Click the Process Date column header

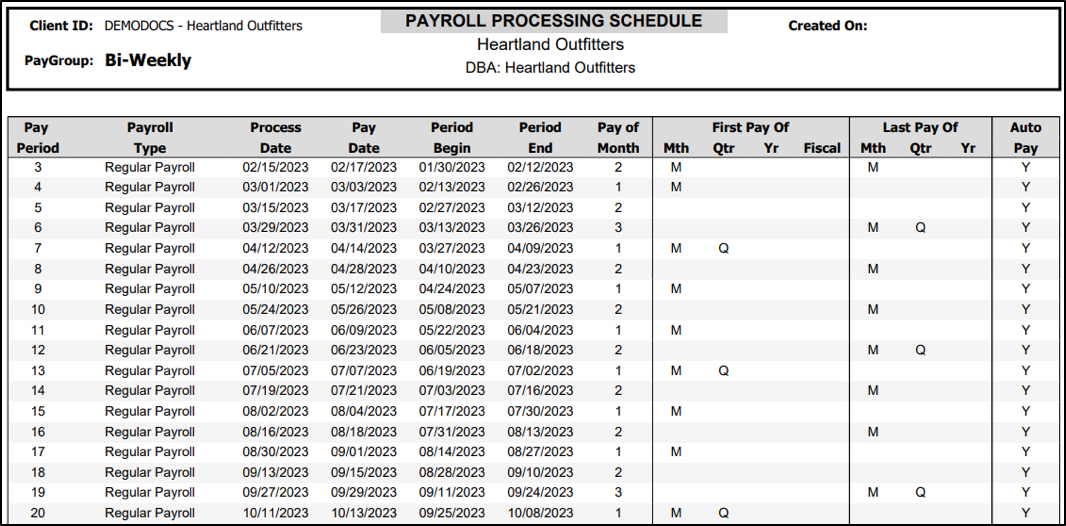tap(275, 138)
